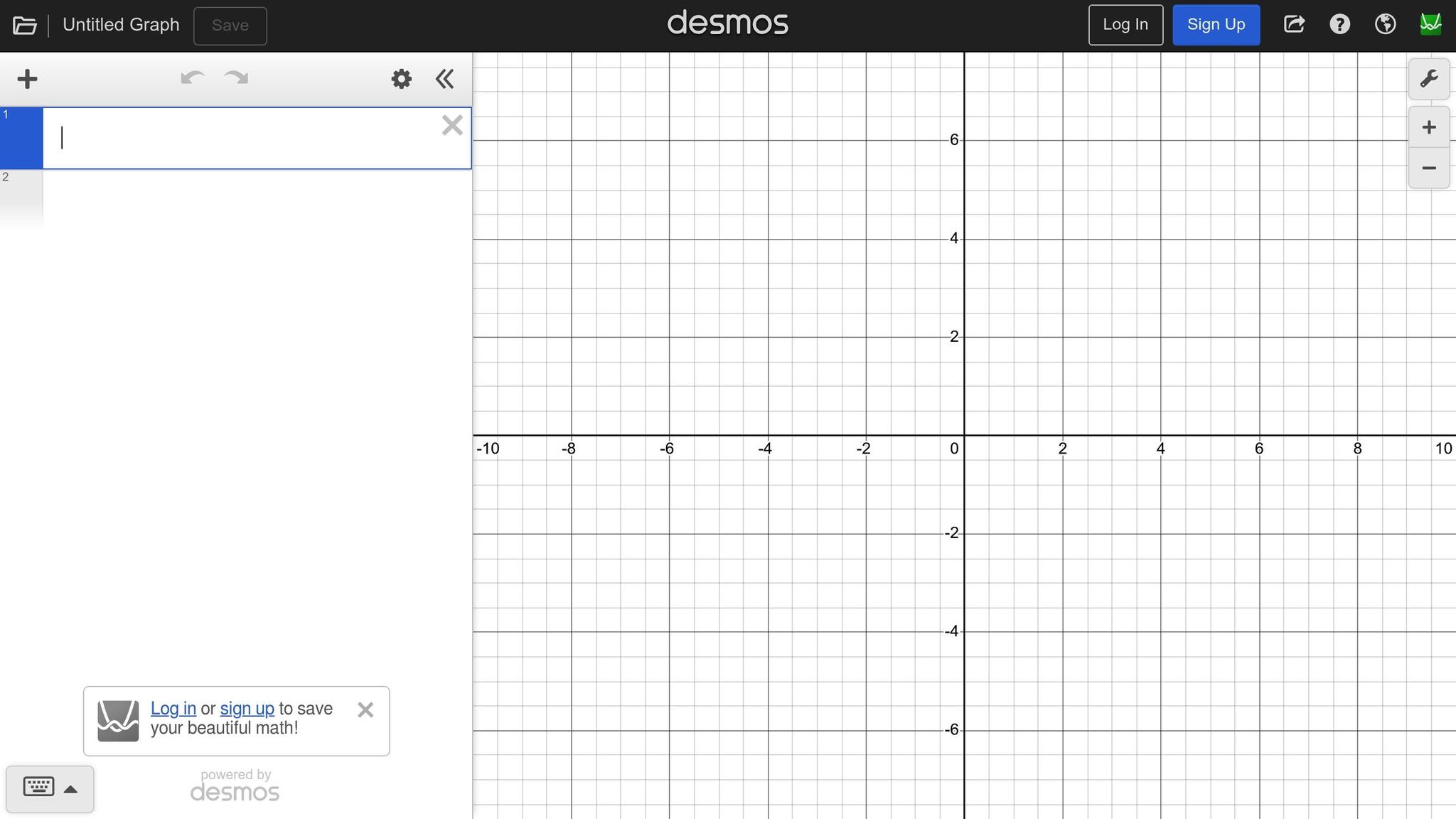Expand the keyboard options chevron
Image resolution: width=1456 pixels, height=819 pixels.
pos(72,788)
